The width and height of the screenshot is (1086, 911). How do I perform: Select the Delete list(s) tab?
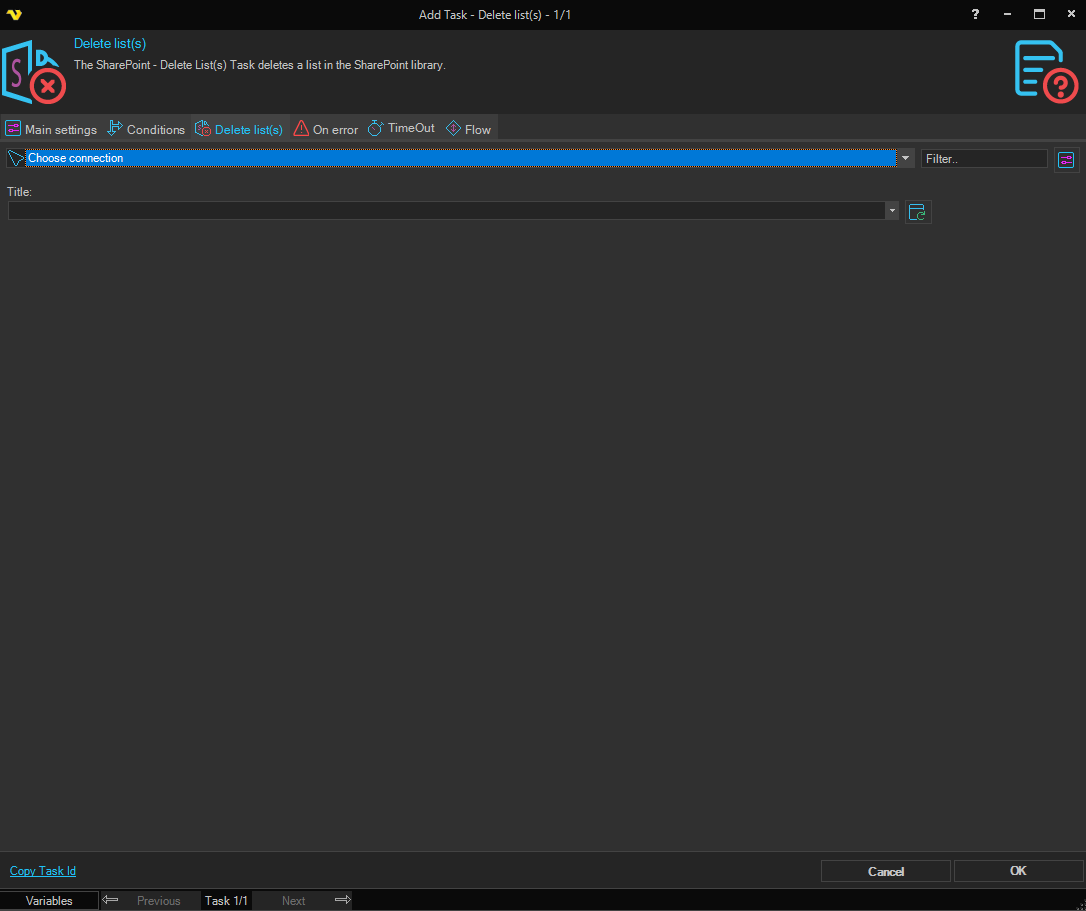coord(239,129)
